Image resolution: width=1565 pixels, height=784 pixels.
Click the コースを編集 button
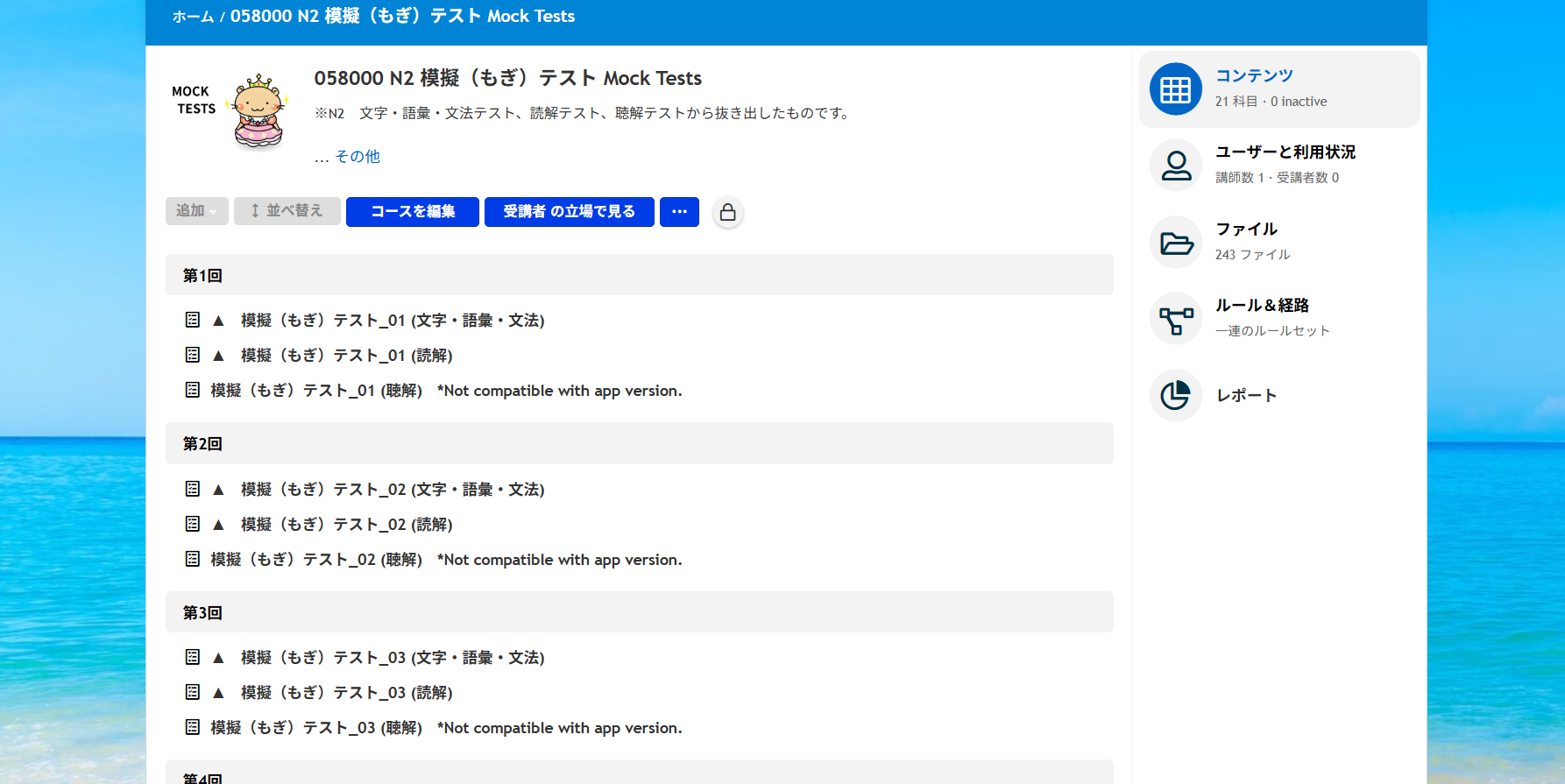click(412, 212)
